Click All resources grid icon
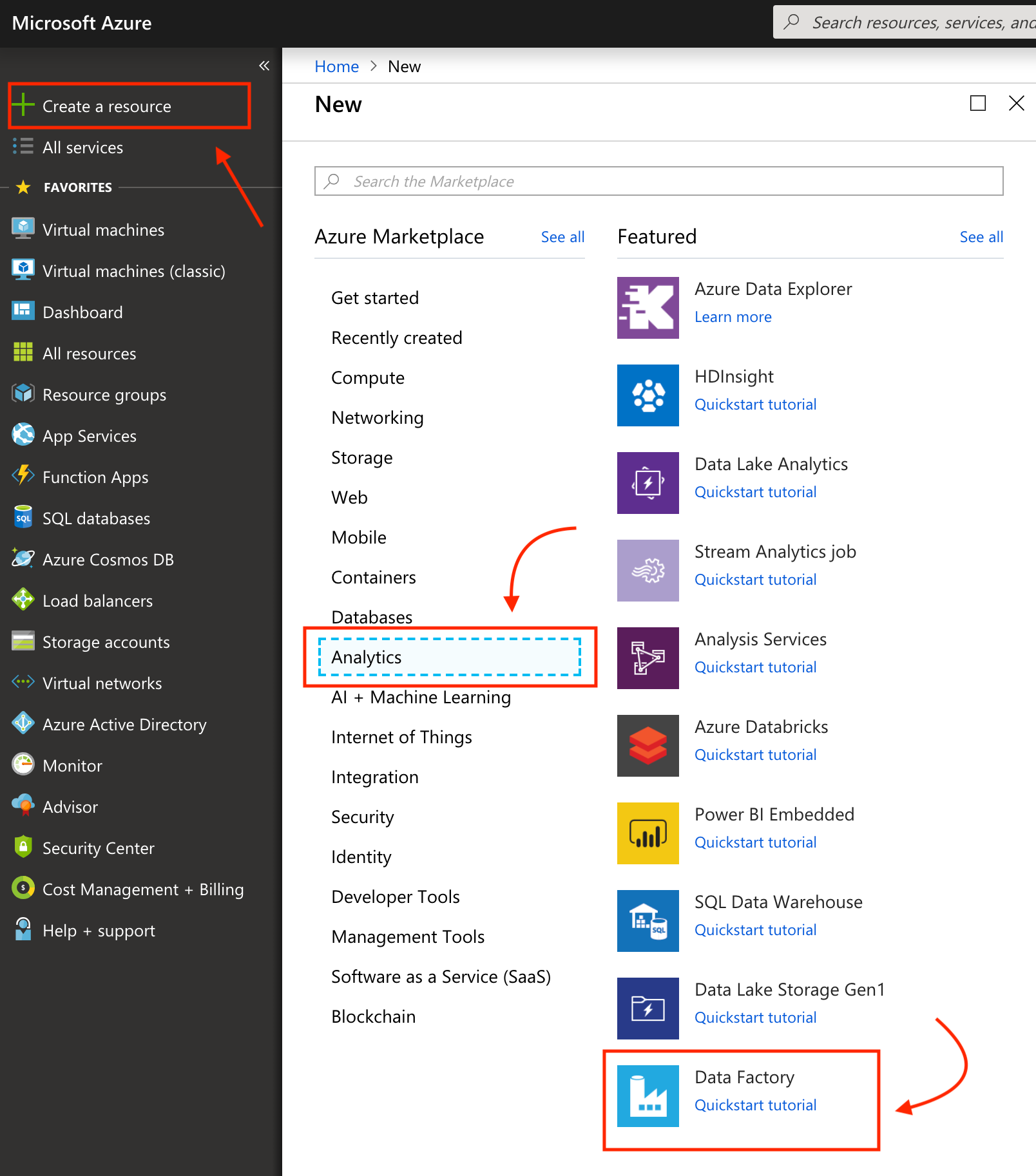 (23, 352)
